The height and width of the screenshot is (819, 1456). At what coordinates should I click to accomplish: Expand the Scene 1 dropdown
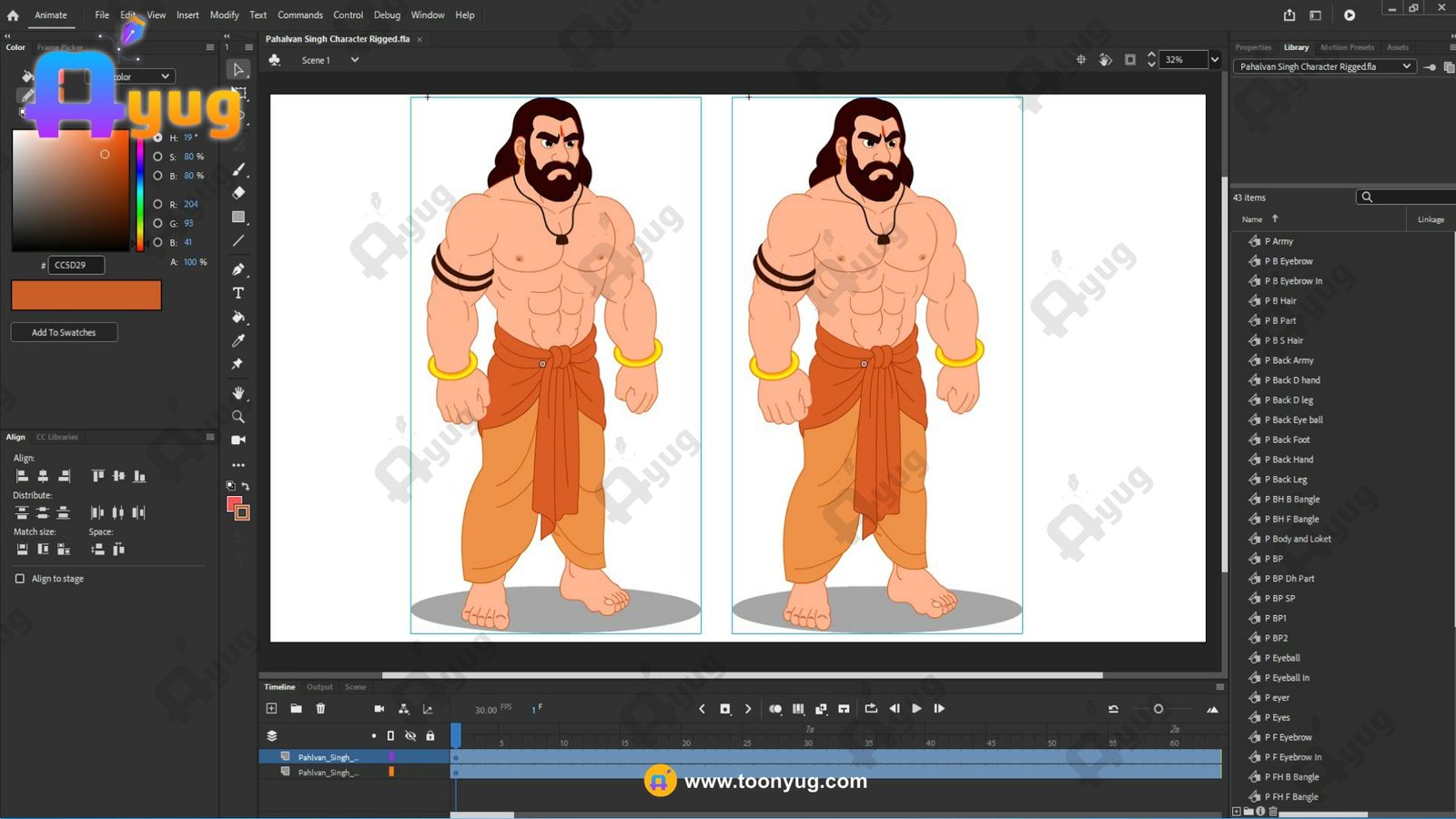[x=355, y=60]
